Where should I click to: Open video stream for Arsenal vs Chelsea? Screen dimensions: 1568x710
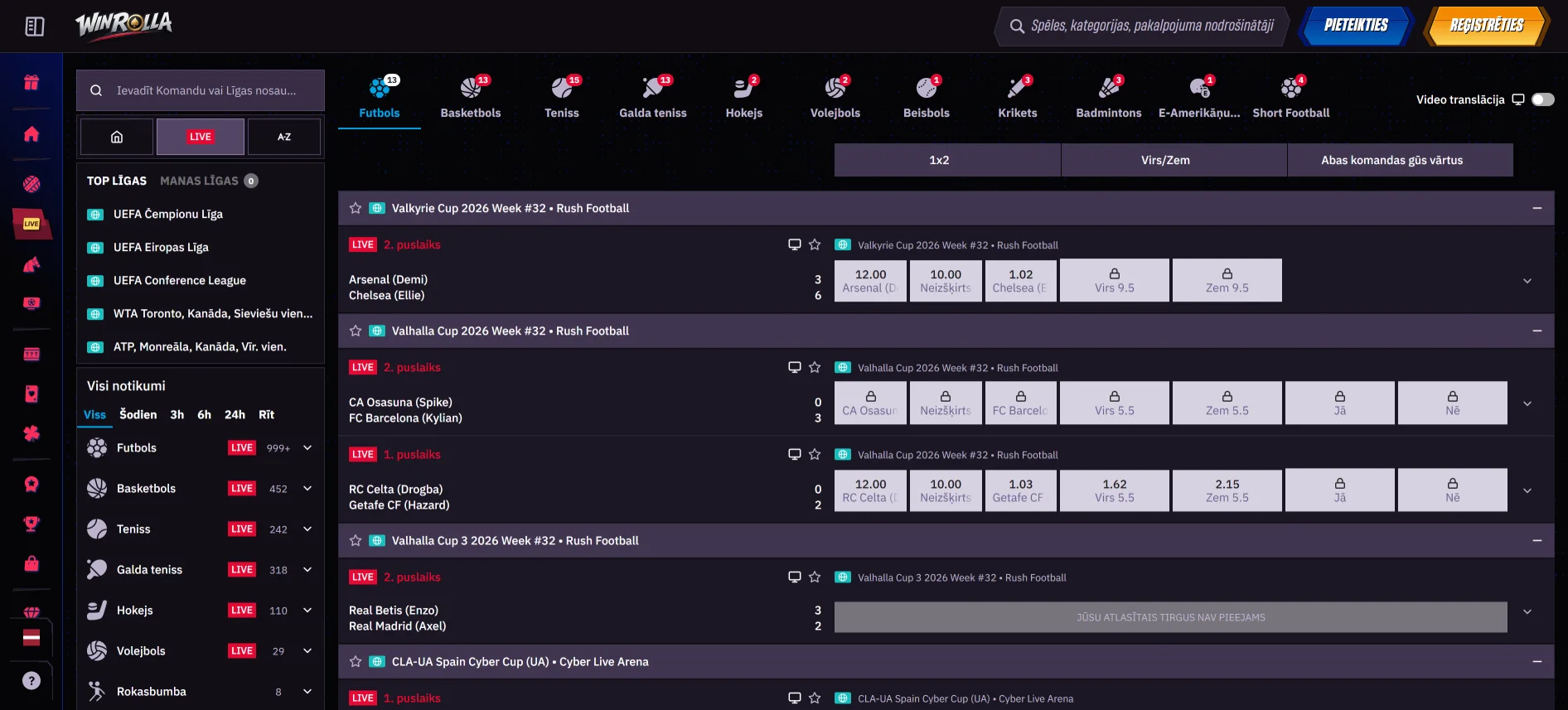click(x=794, y=244)
